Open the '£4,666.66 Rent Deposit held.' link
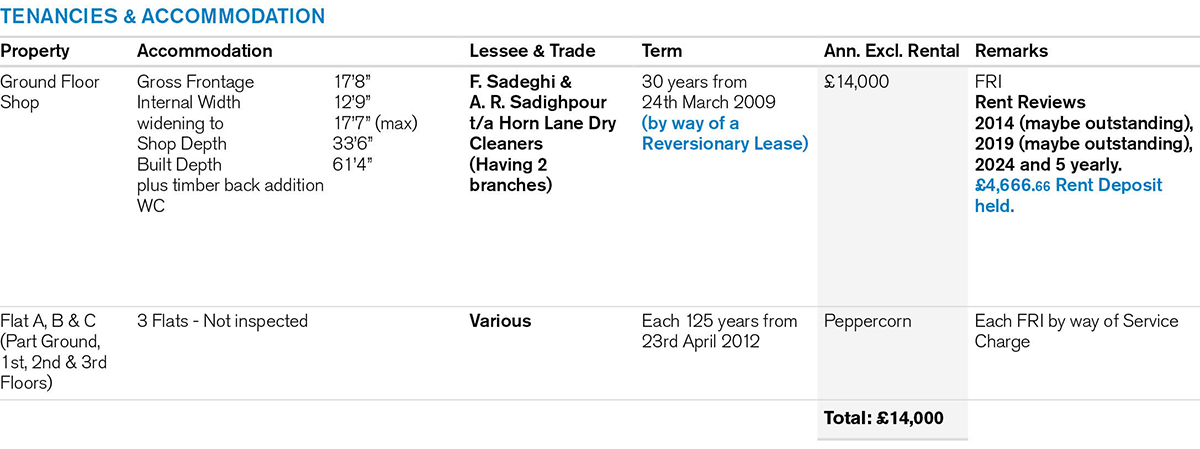1200x449 pixels. 1068,196
